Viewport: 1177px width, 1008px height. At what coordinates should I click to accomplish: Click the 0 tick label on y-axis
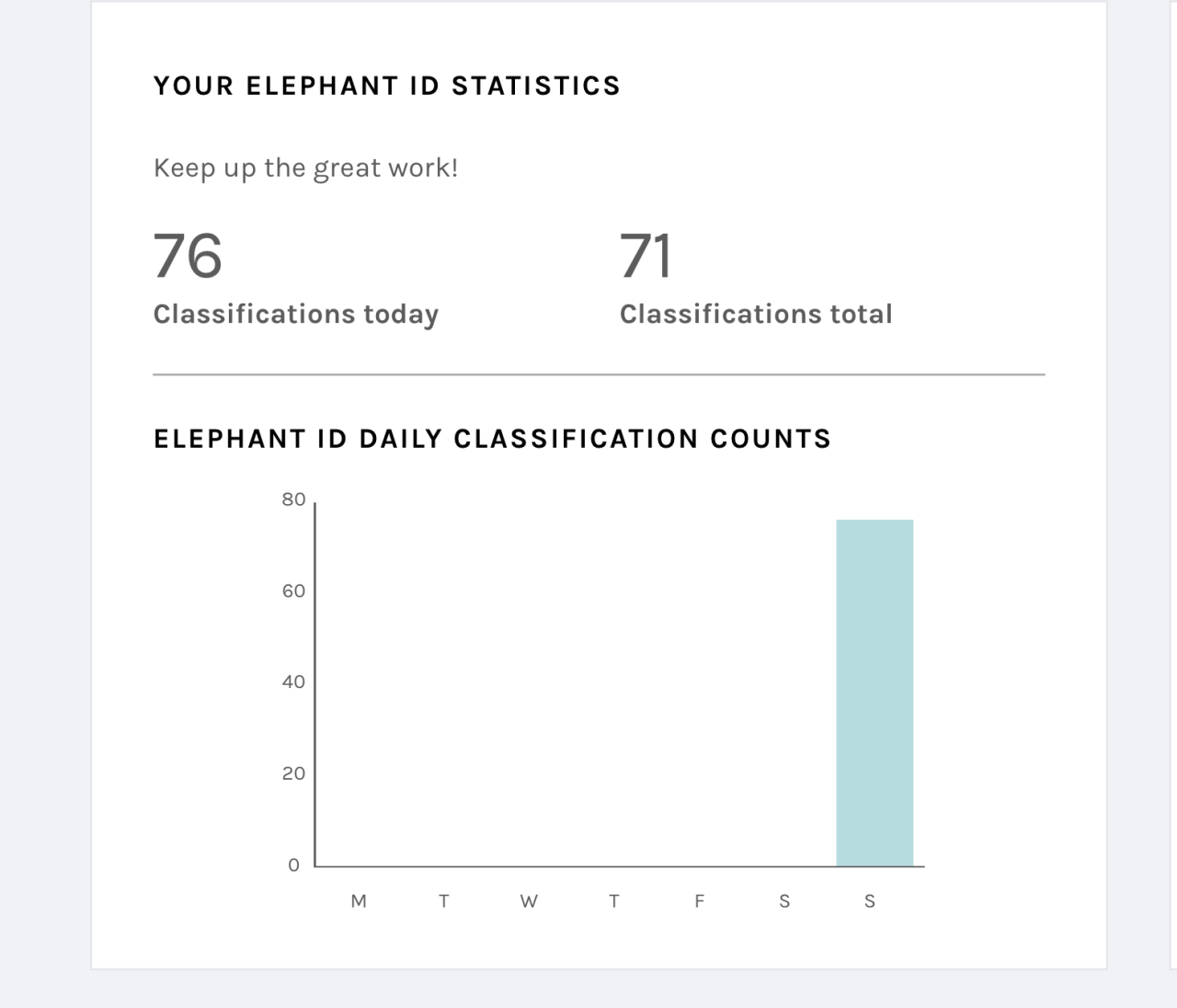[x=294, y=865]
